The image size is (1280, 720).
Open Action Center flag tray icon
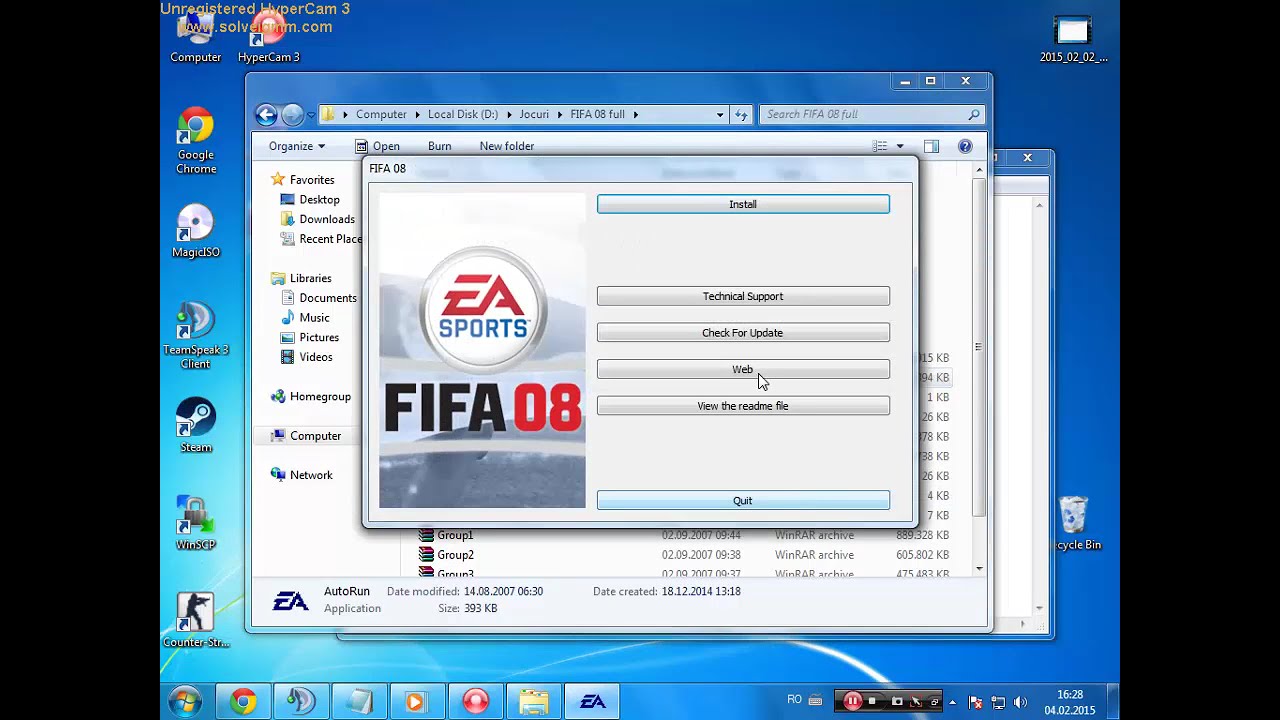[976, 702]
